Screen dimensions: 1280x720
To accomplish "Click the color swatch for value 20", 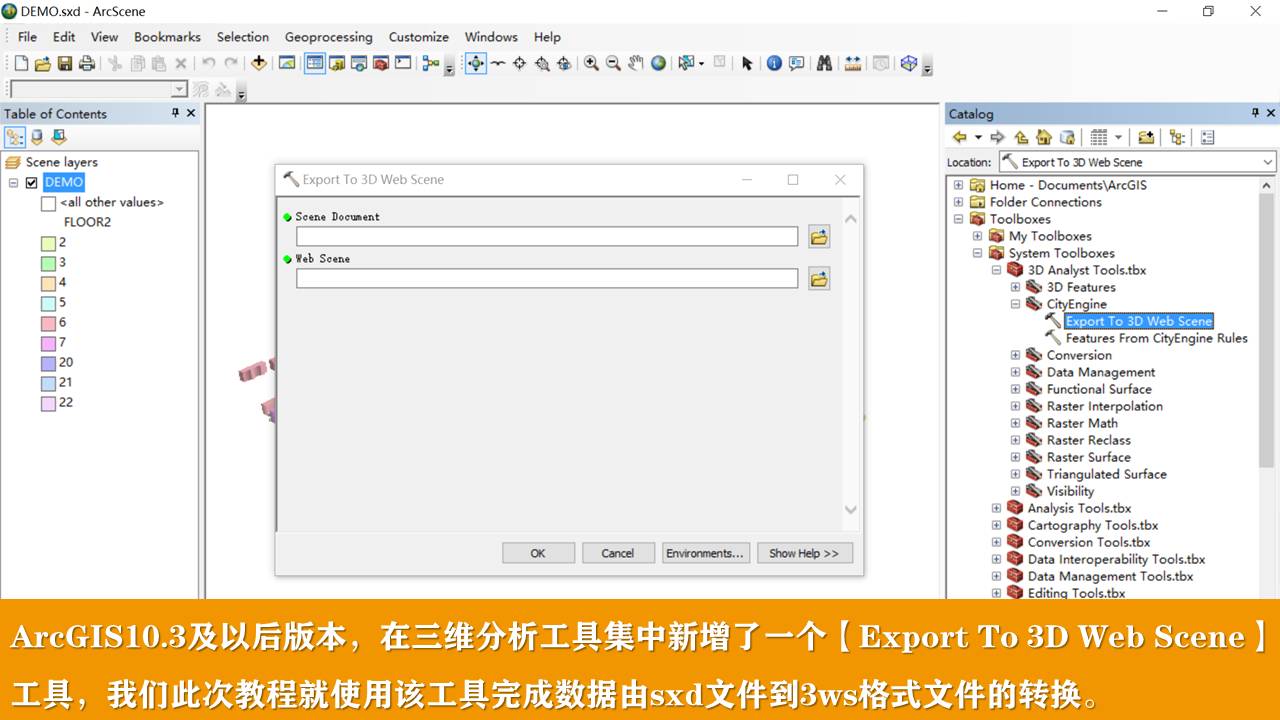I will [48, 363].
